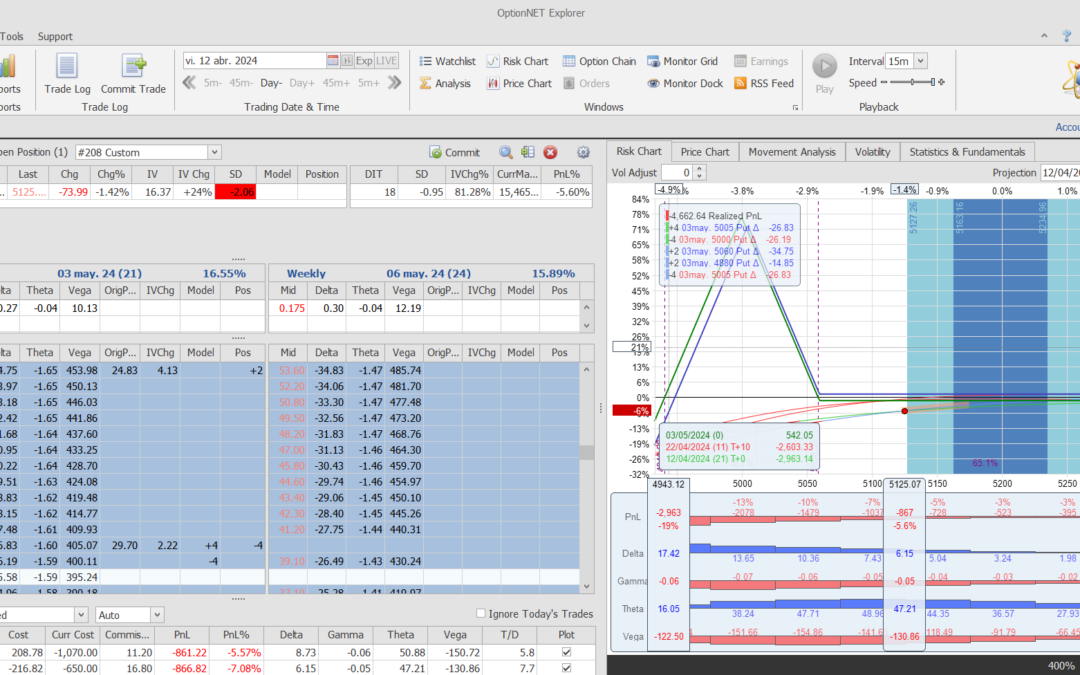This screenshot has width=1080, height=675.
Task: Expand the Auto dropdown
Action: click(157, 614)
